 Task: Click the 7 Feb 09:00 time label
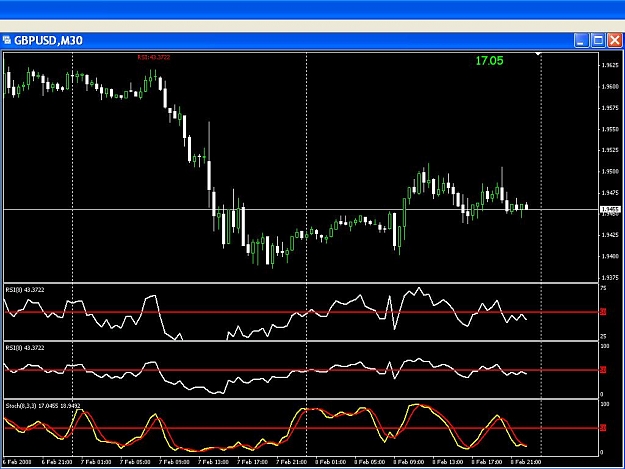click(174, 462)
